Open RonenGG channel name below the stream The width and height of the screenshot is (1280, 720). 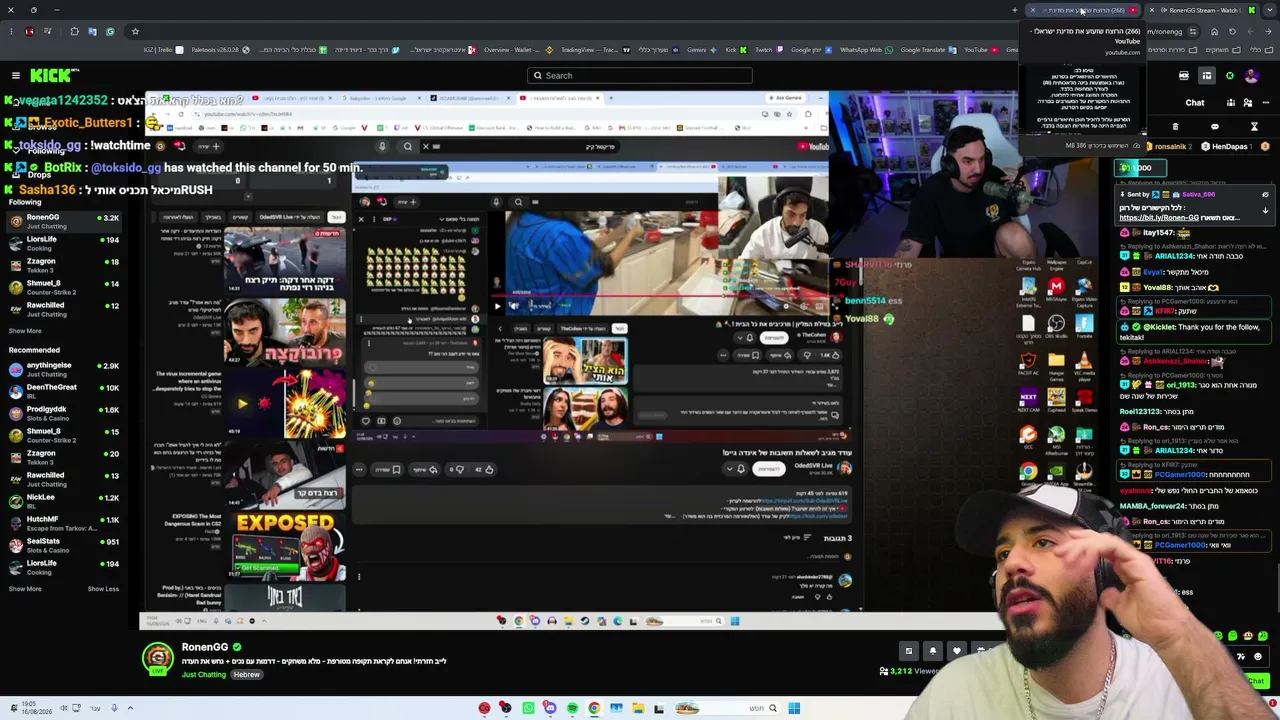pos(205,647)
